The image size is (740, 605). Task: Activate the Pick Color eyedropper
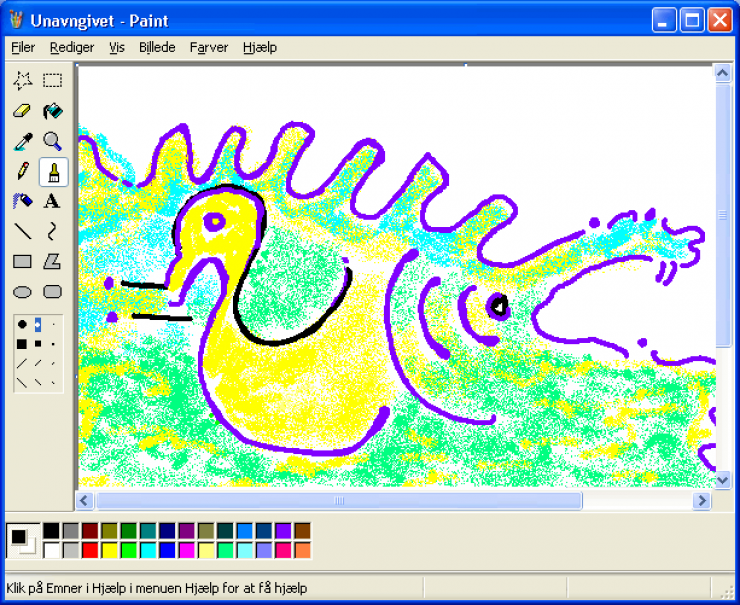22,141
